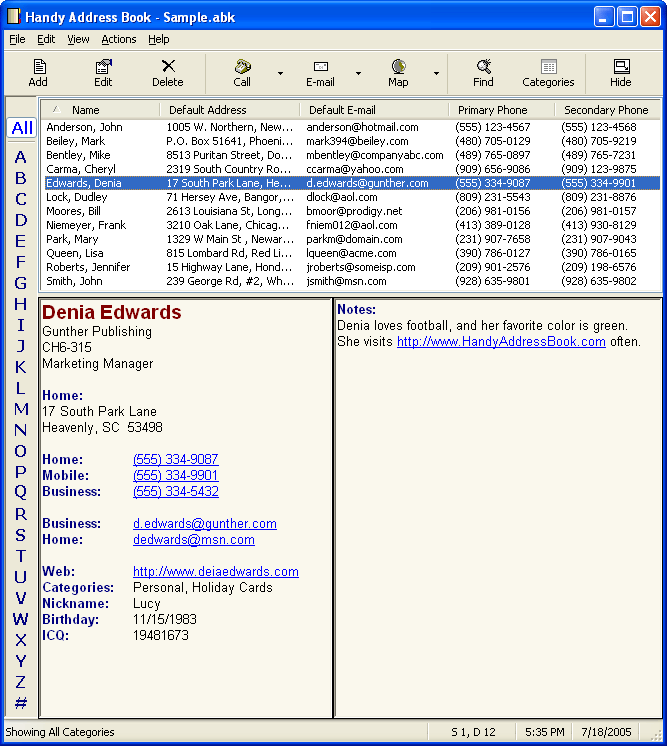The width and height of the screenshot is (667, 746).
Task: Select contact row Lock, Dudley
Action: tap(352, 197)
